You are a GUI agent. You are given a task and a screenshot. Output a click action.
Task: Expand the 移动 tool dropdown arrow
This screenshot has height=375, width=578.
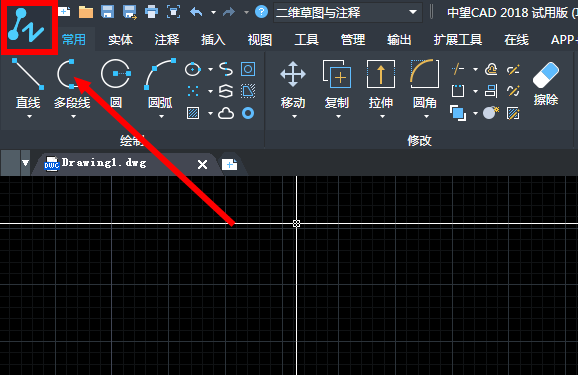pos(294,117)
